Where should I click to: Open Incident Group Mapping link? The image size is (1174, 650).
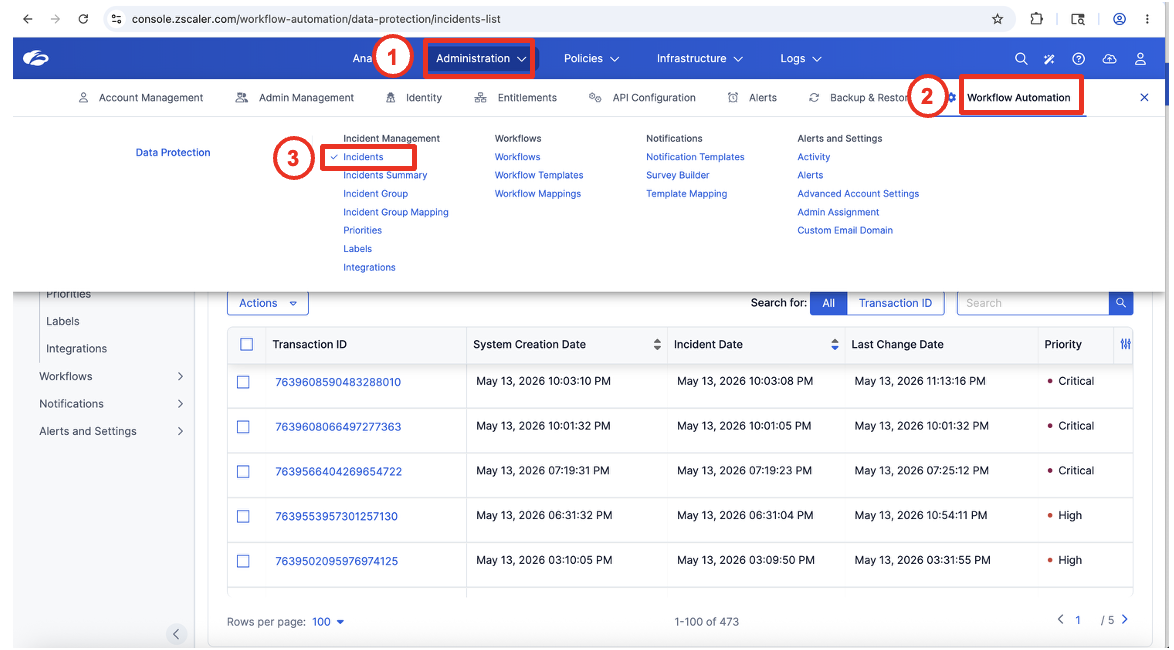395,212
